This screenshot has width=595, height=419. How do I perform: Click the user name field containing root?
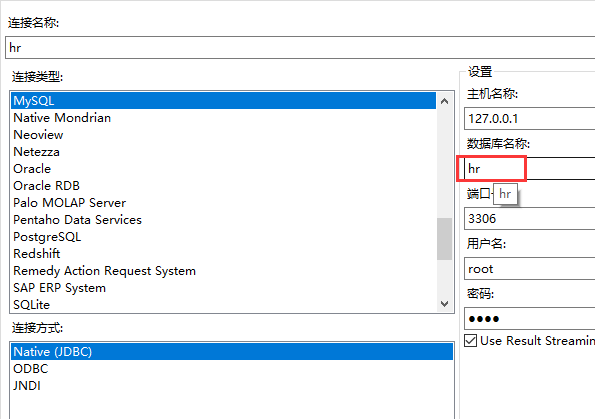pyautogui.click(x=530, y=269)
